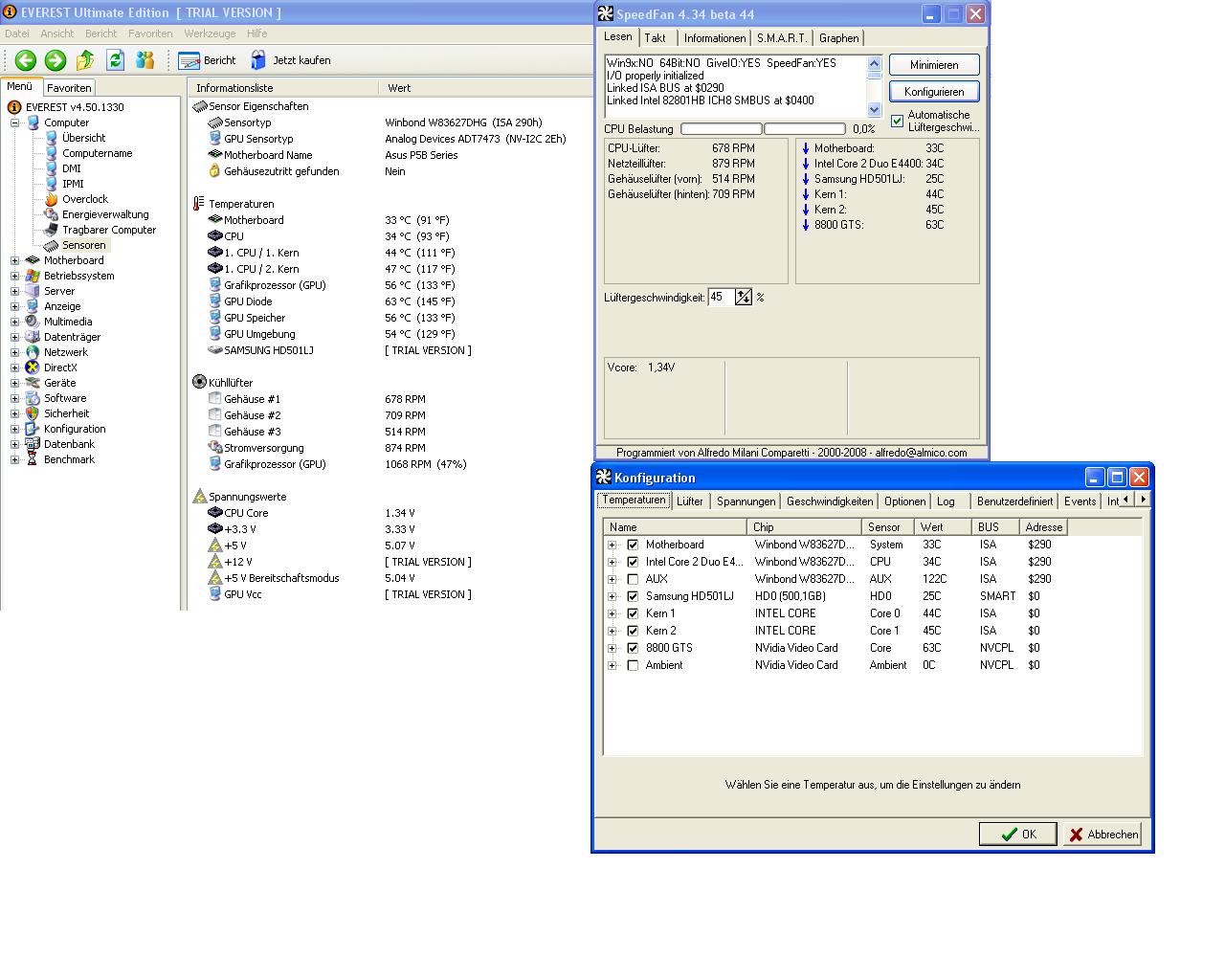Viewport: 1225px width, 980px height.
Task: Open the Werkzeuge menu in EVEREST
Action: [210, 33]
